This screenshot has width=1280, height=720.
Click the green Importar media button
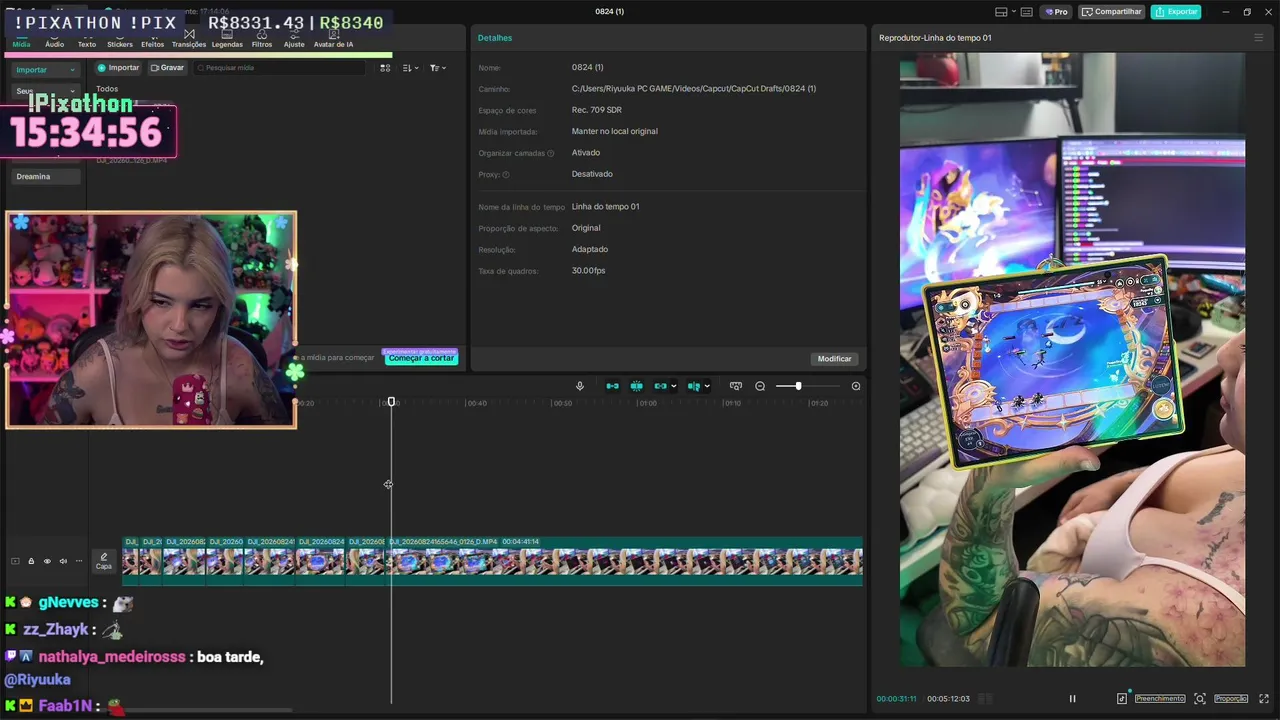pyautogui.click(x=118, y=68)
